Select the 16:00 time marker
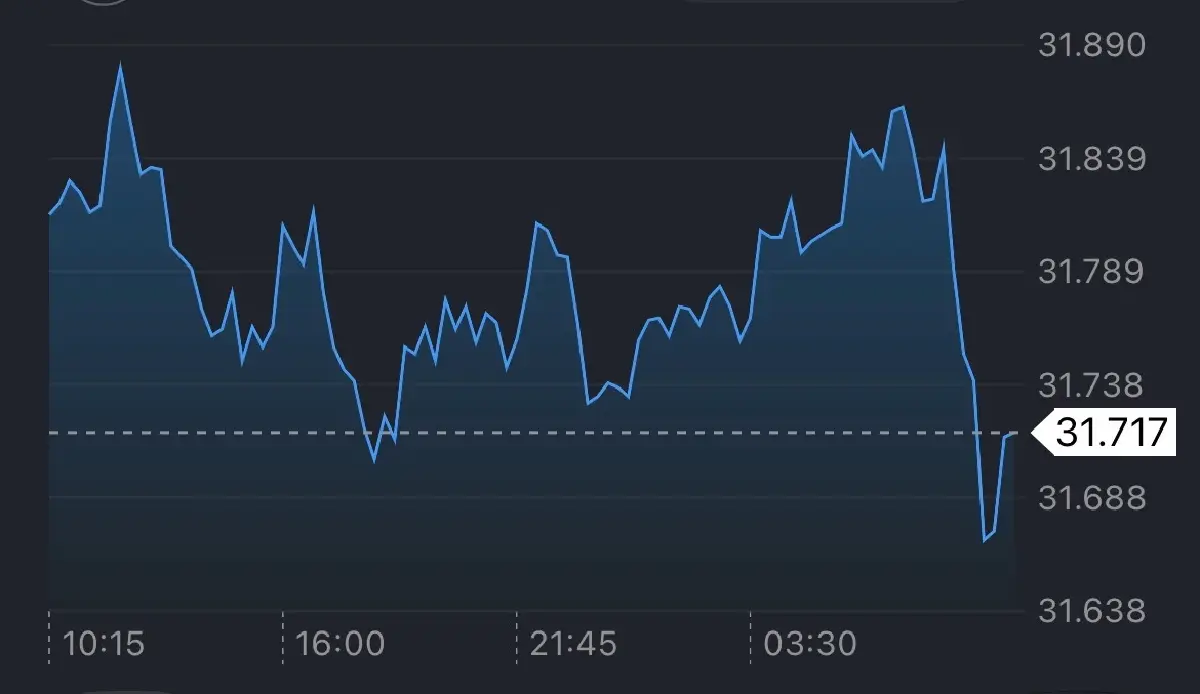This screenshot has height=694, width=1200. 340,643
